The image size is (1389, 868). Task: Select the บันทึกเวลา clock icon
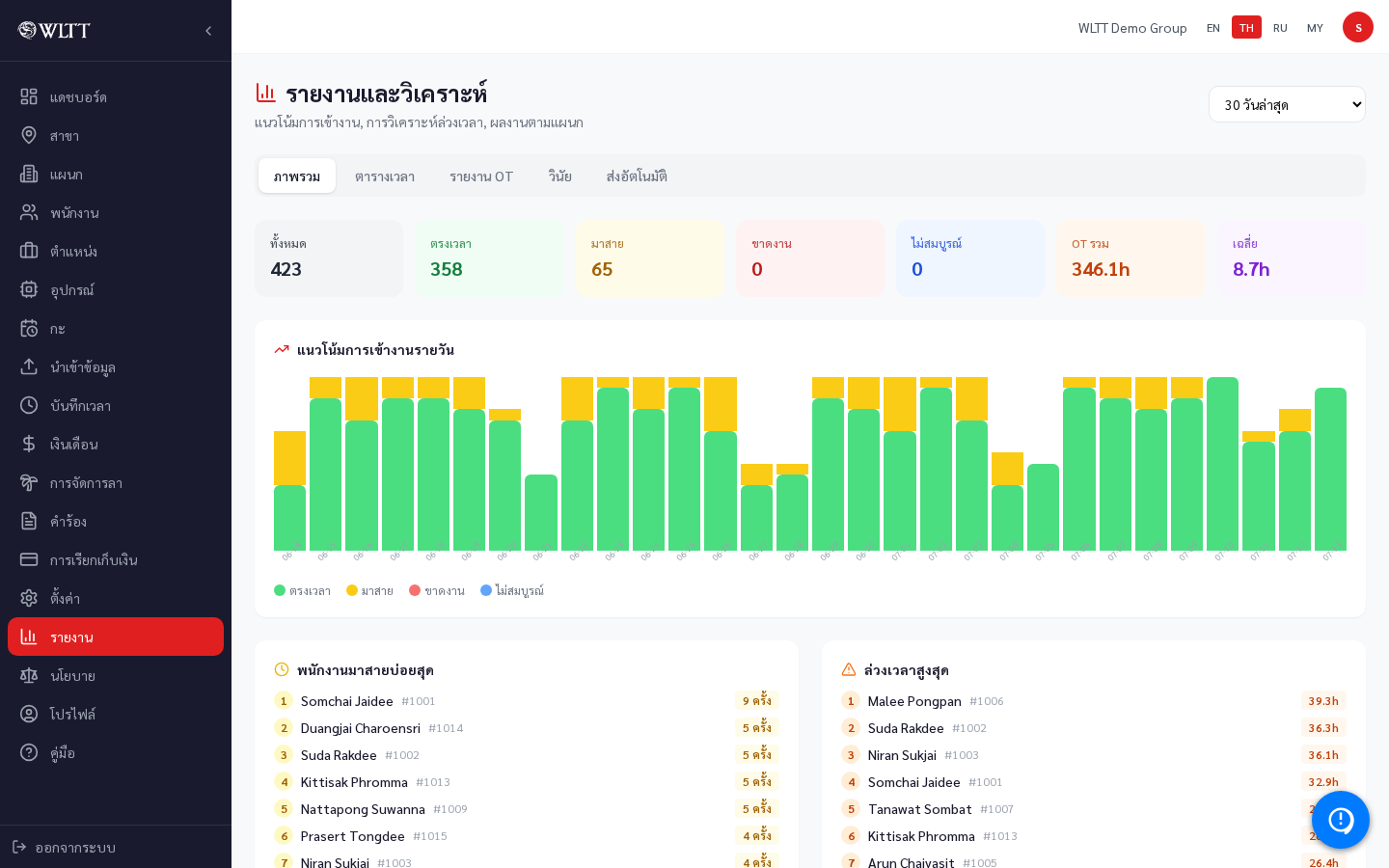(x=29, y=405)
